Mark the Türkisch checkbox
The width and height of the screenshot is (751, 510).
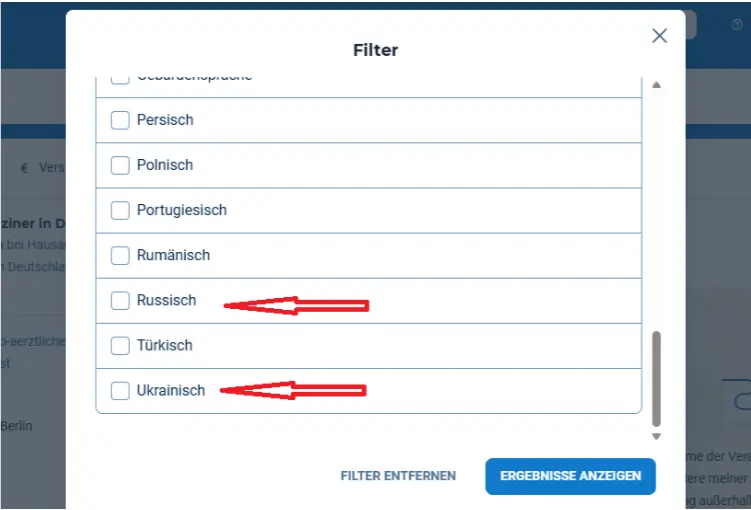coord(120,345)
